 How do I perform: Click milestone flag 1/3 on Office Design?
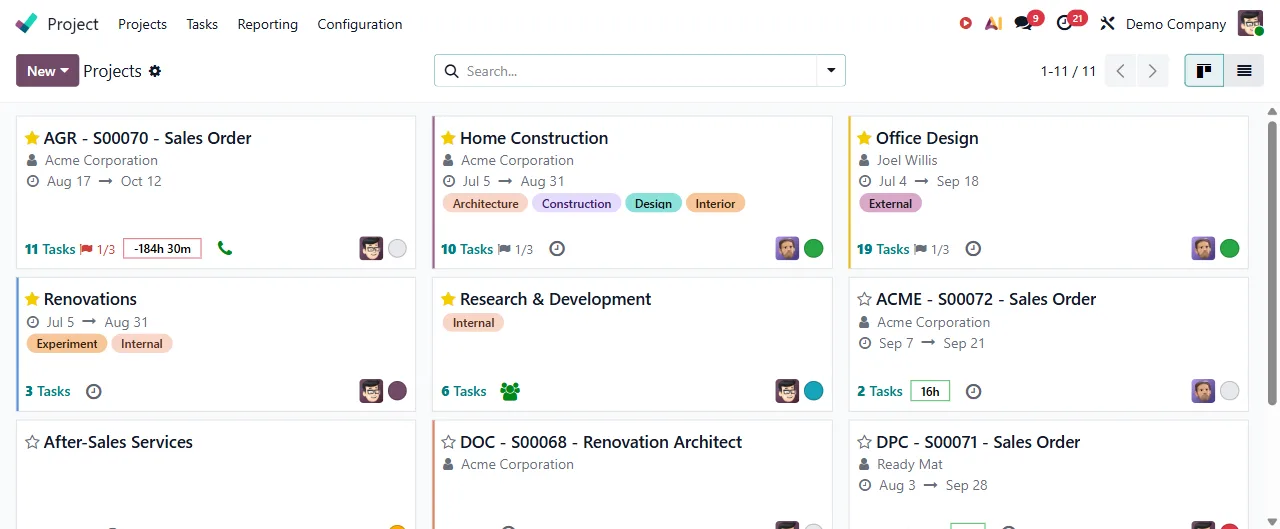(x=931, y=249)
